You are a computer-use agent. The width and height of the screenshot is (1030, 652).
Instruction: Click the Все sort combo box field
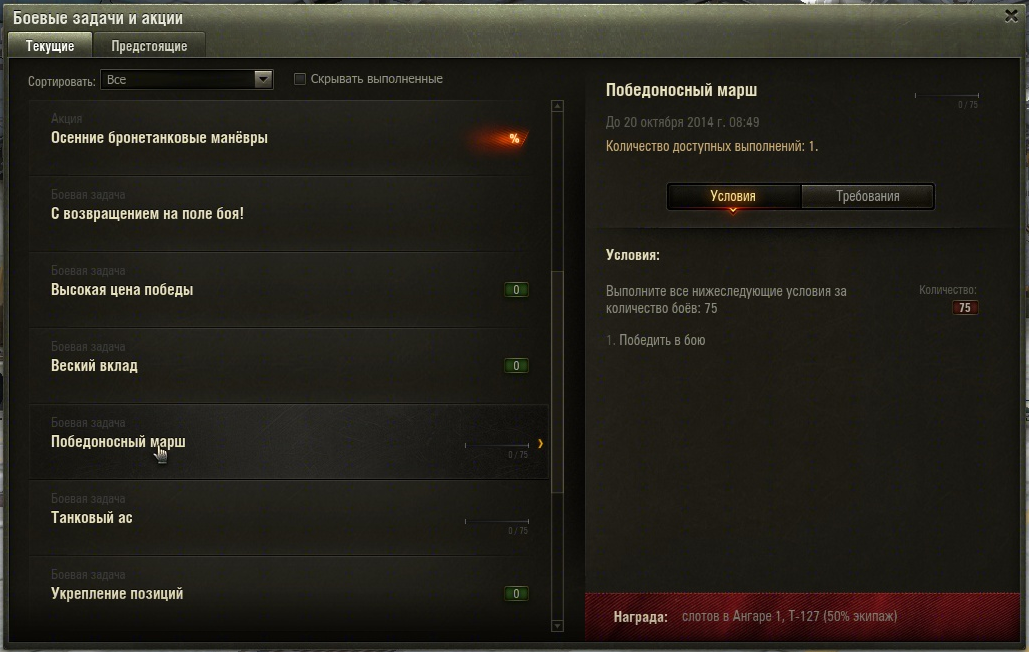[x=187, y=79]
